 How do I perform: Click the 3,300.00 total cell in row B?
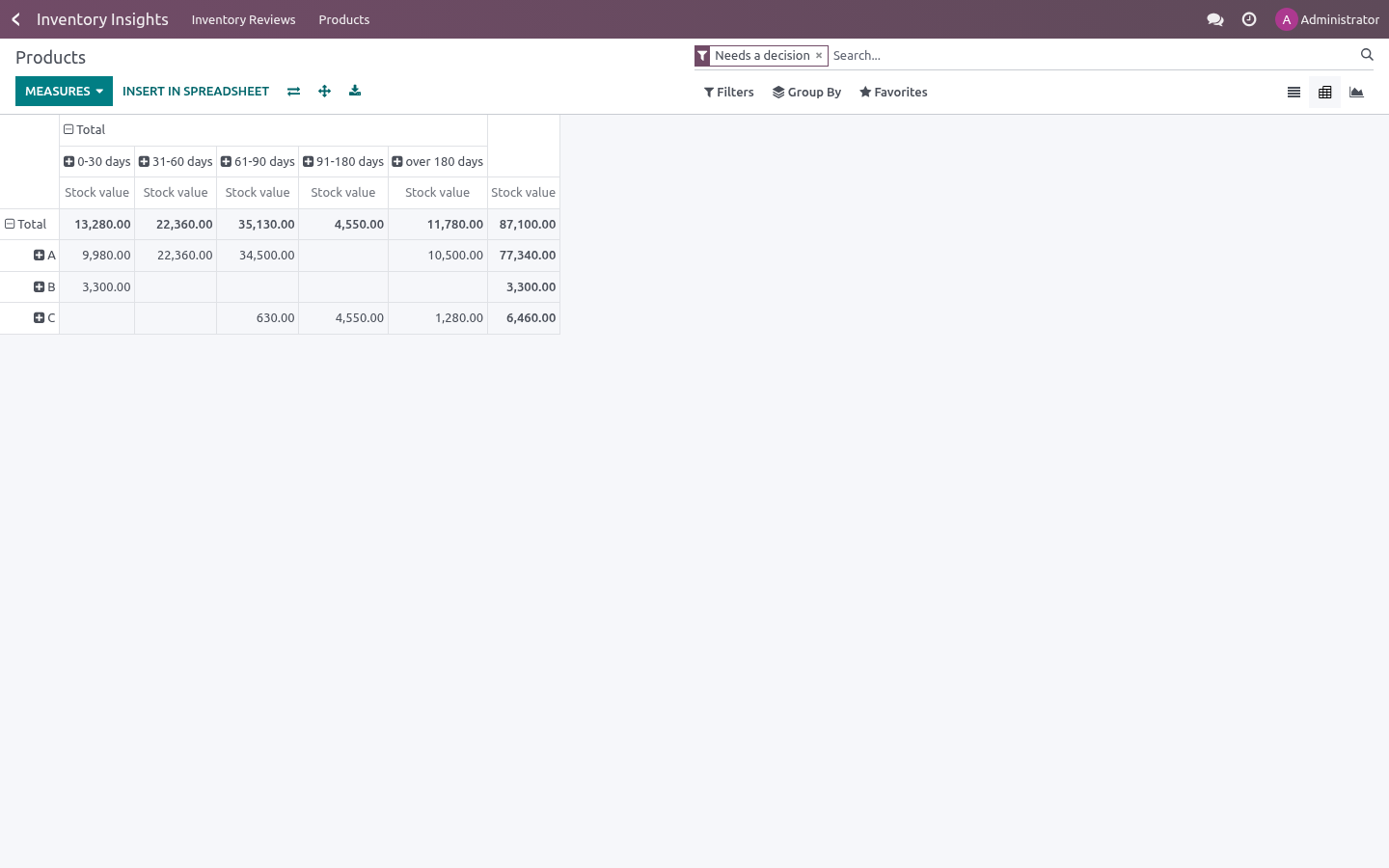click(x=524, y=287)
